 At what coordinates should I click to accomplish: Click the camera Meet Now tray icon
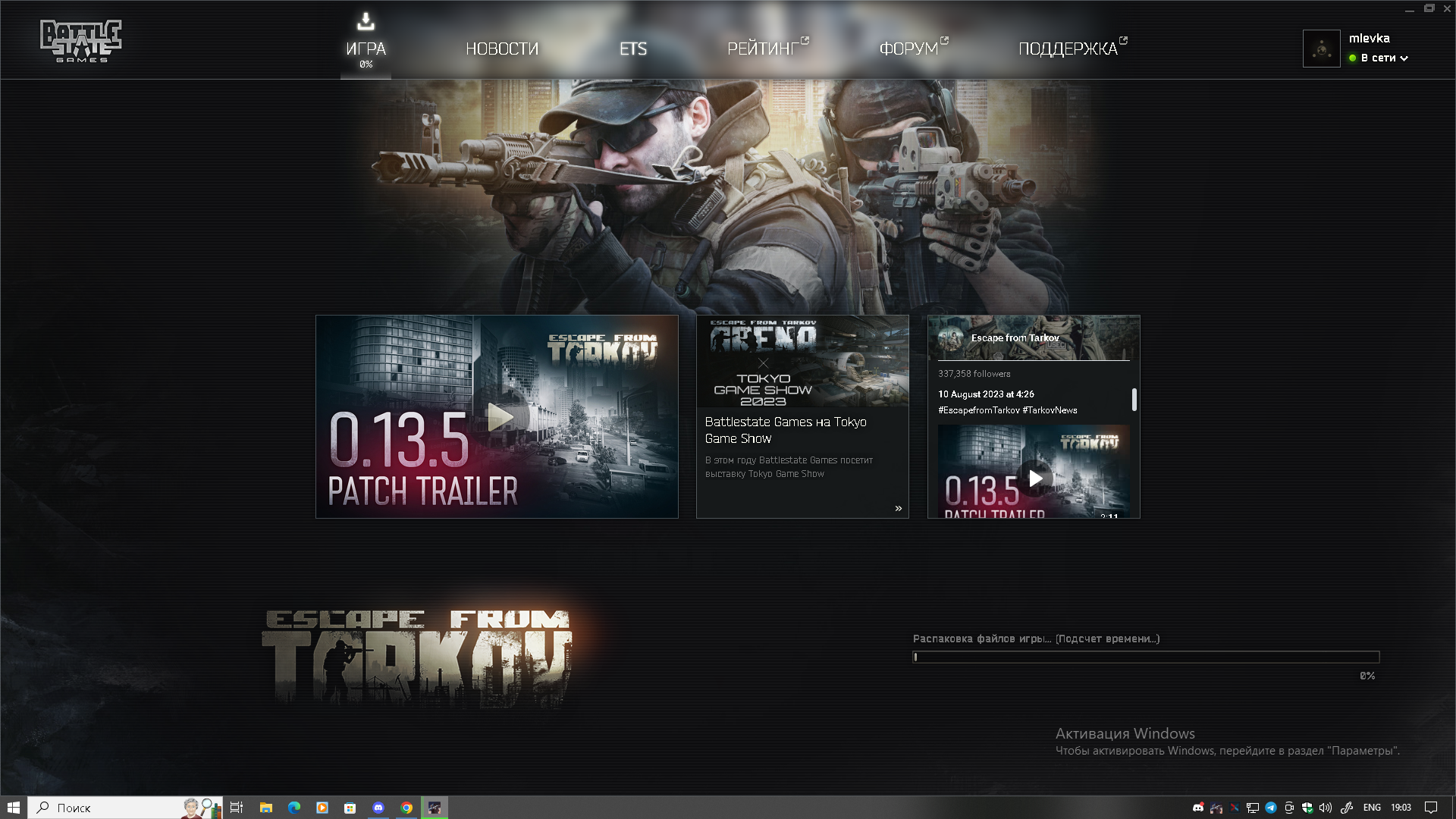pos(1289,808)
